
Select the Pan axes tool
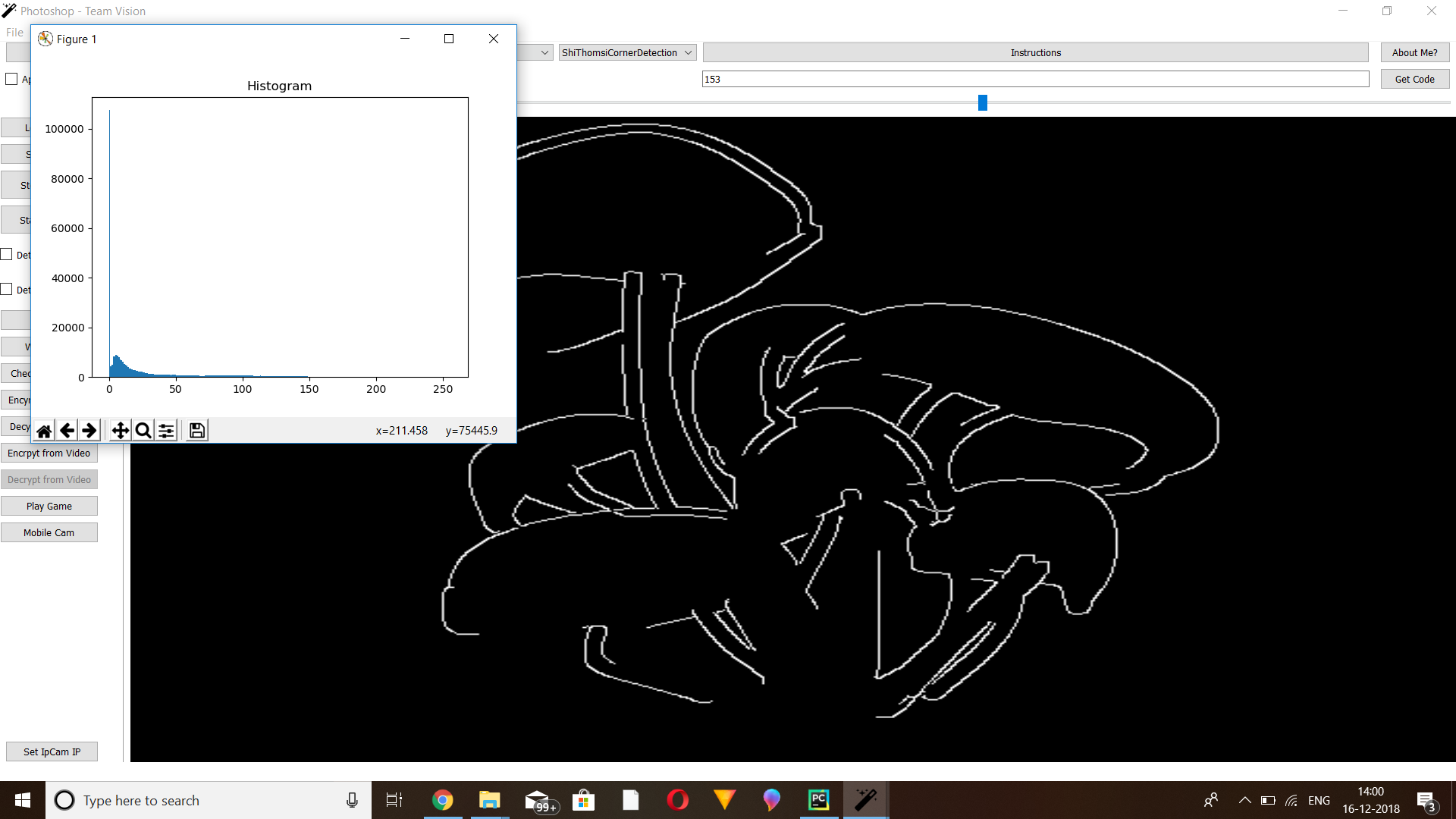[x=120, y=431]
